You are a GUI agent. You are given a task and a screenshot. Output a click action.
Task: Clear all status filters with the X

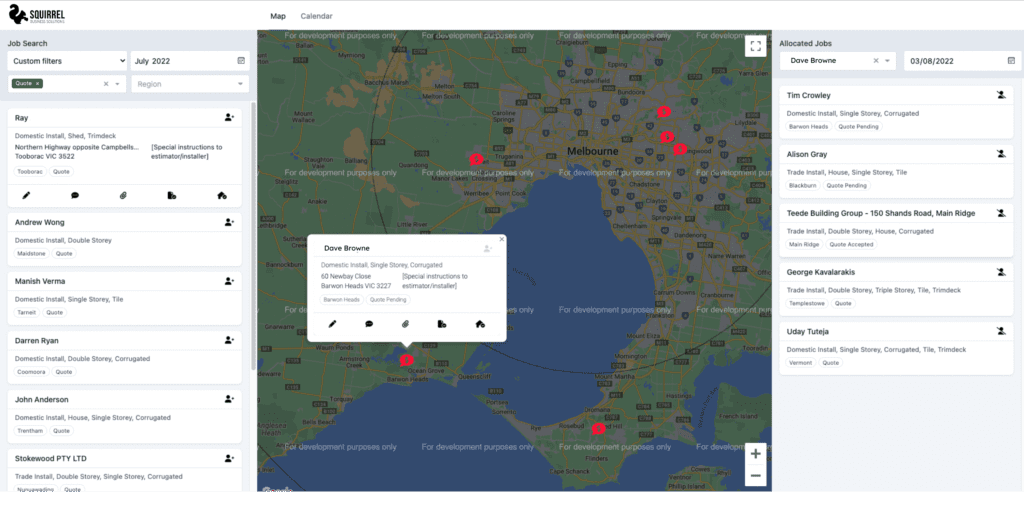coord(106,84)
